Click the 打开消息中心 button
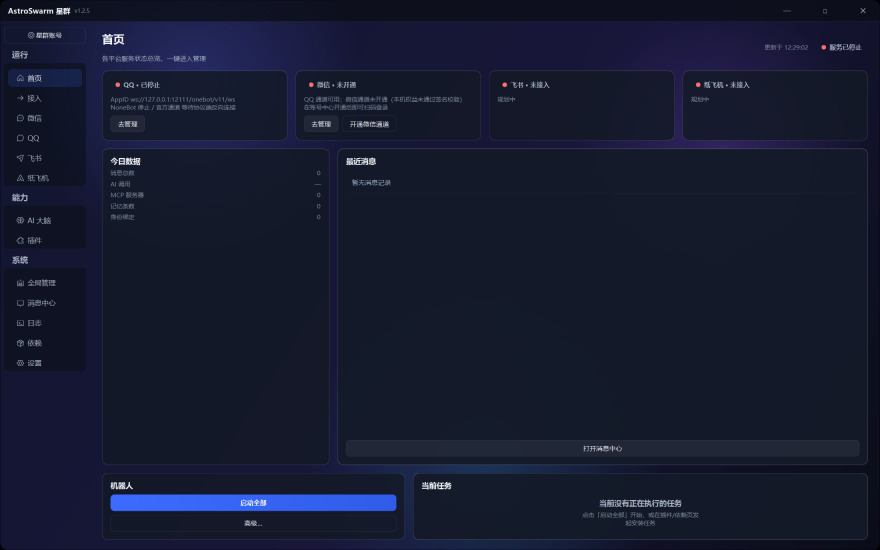Image resolution: width=880 pixels, height=550 pixels. click(602, 448)
